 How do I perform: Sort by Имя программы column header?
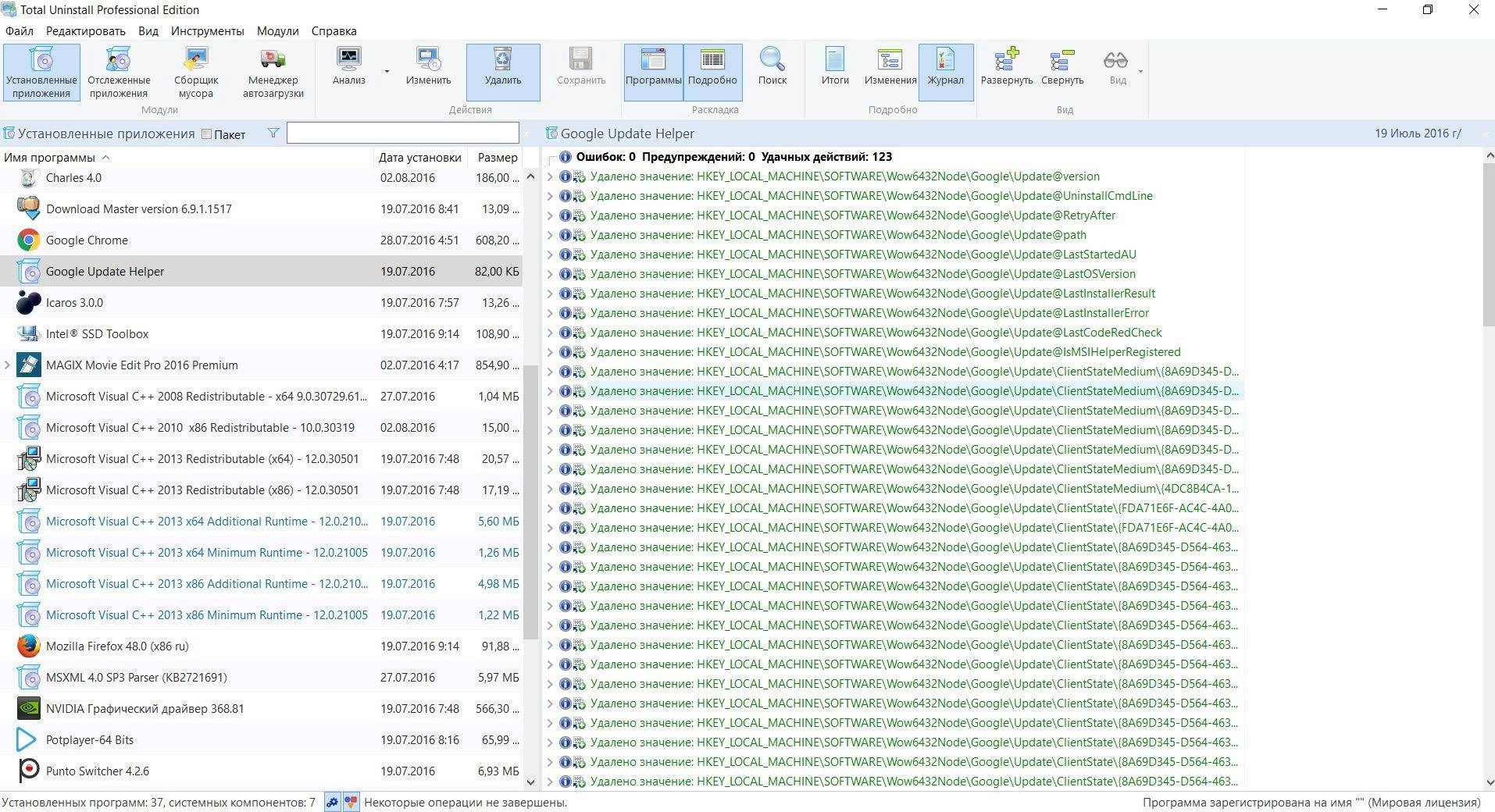click(187, 157)
